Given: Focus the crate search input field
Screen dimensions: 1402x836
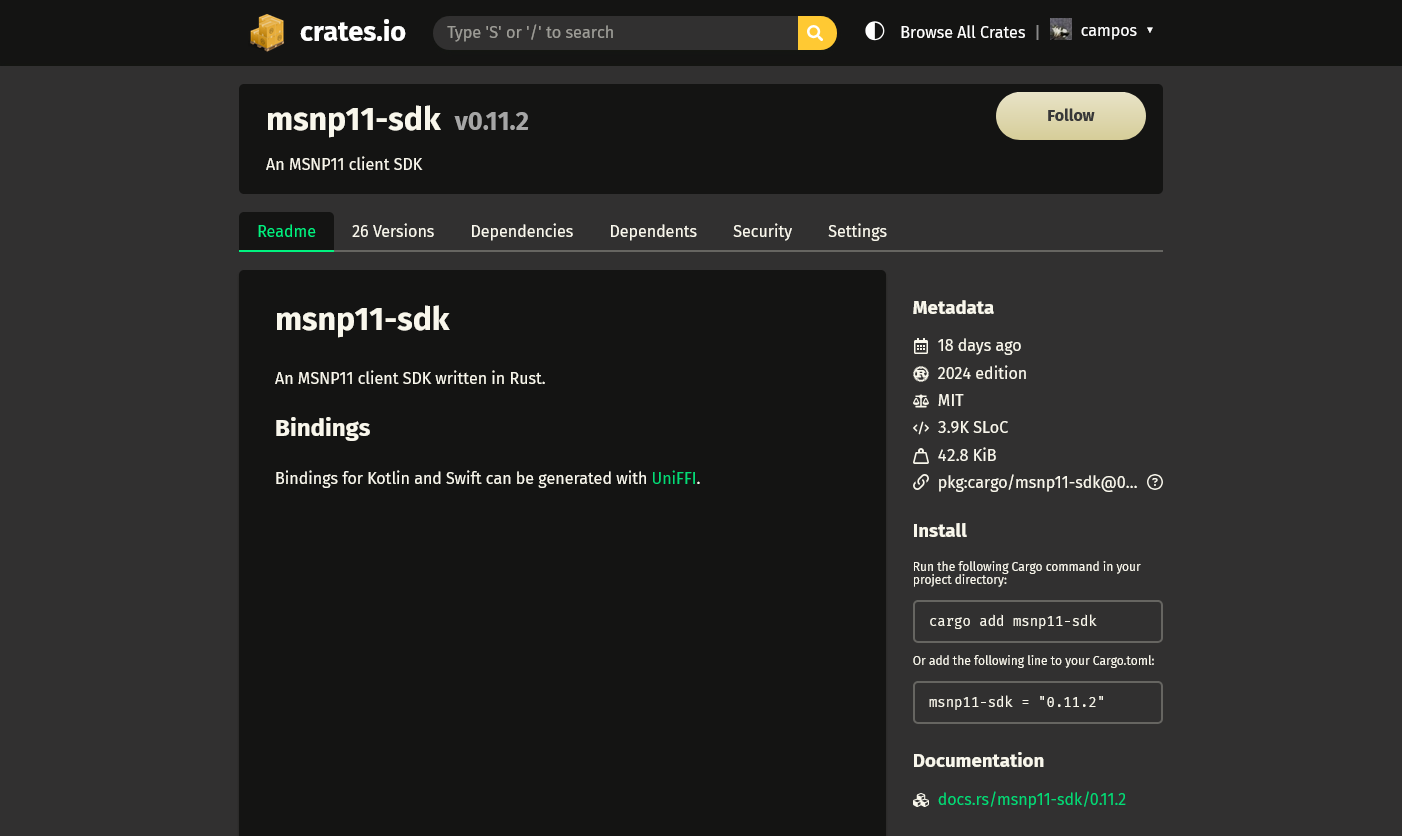Looking at the screenshot, I should (x=615, y=32).
